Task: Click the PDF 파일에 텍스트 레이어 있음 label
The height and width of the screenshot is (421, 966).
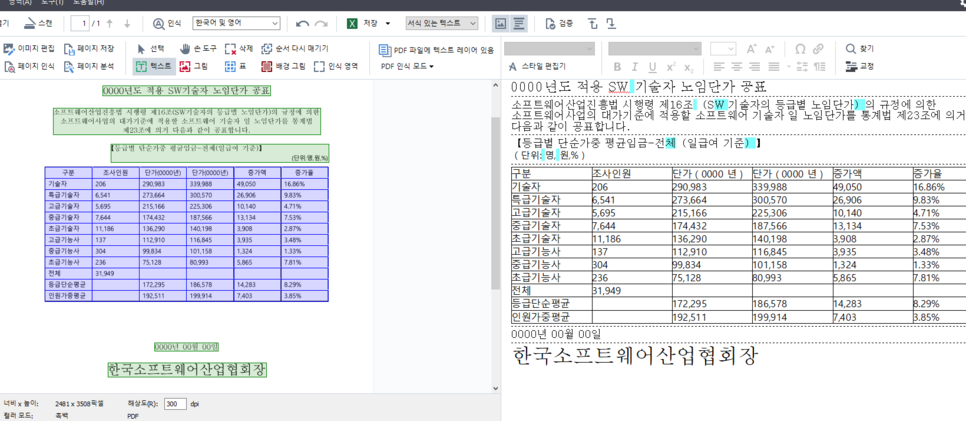Action: [x=436, y=49]
